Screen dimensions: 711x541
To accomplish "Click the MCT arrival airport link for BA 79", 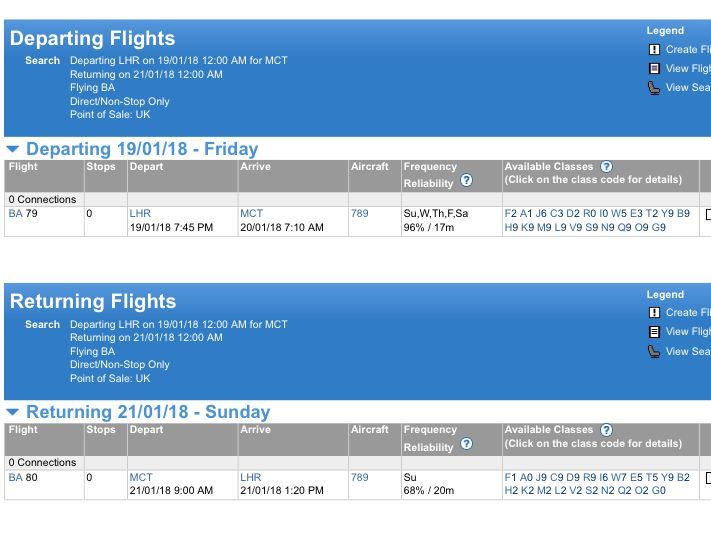I will coord(251,213).
